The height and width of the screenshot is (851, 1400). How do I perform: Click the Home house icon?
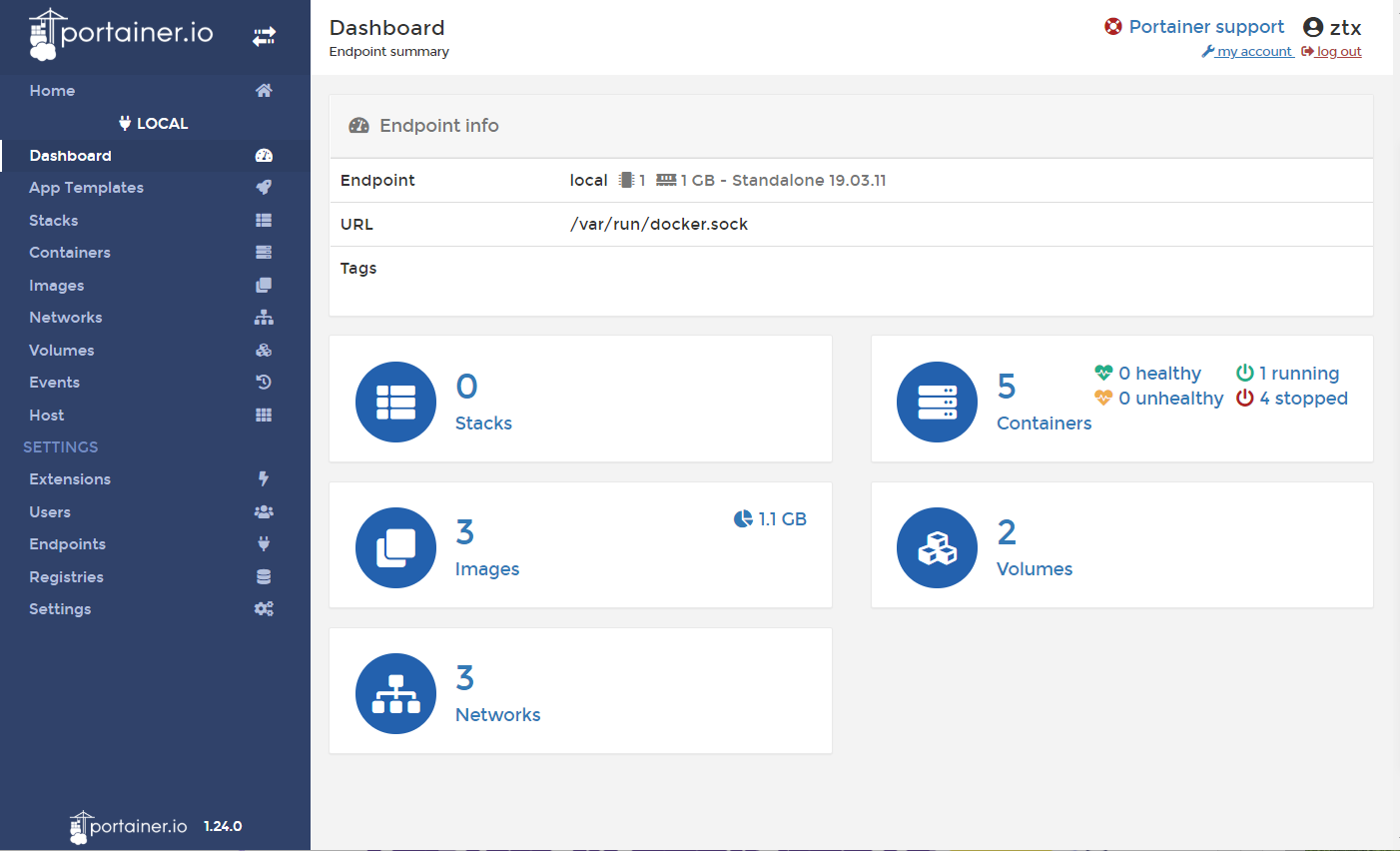264,91
